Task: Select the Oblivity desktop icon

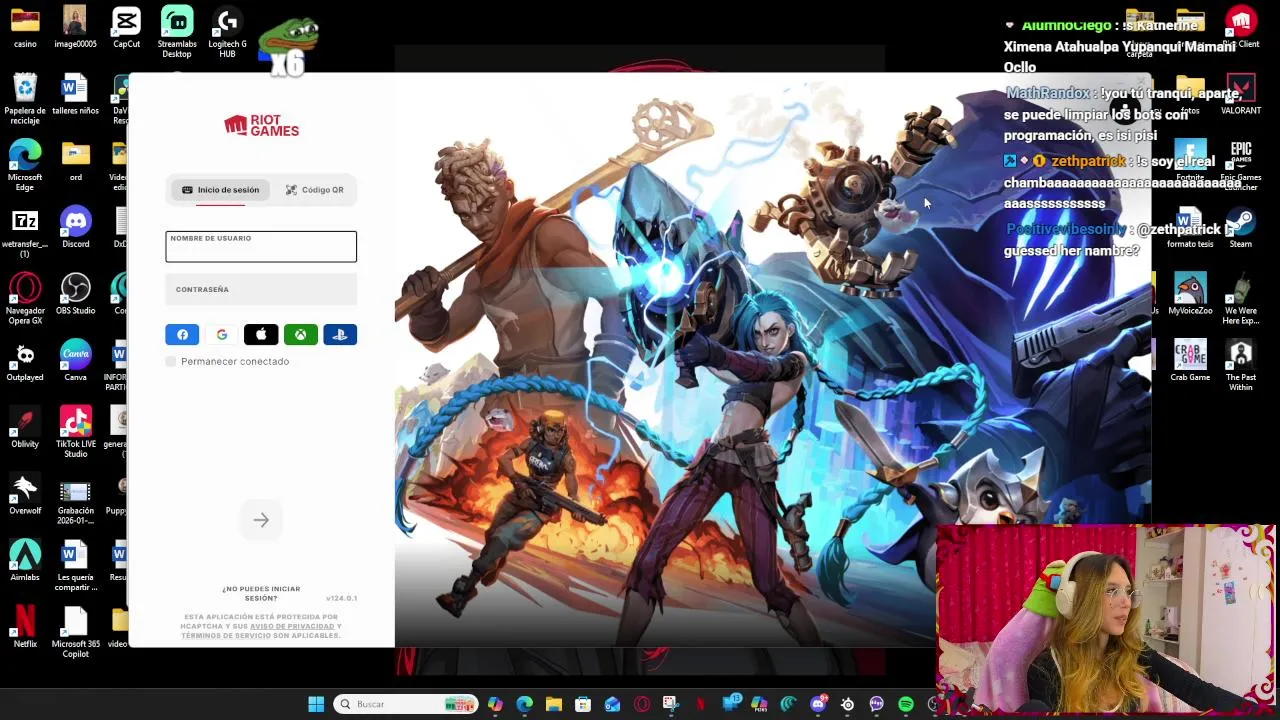Action: (x=25, y=428)
